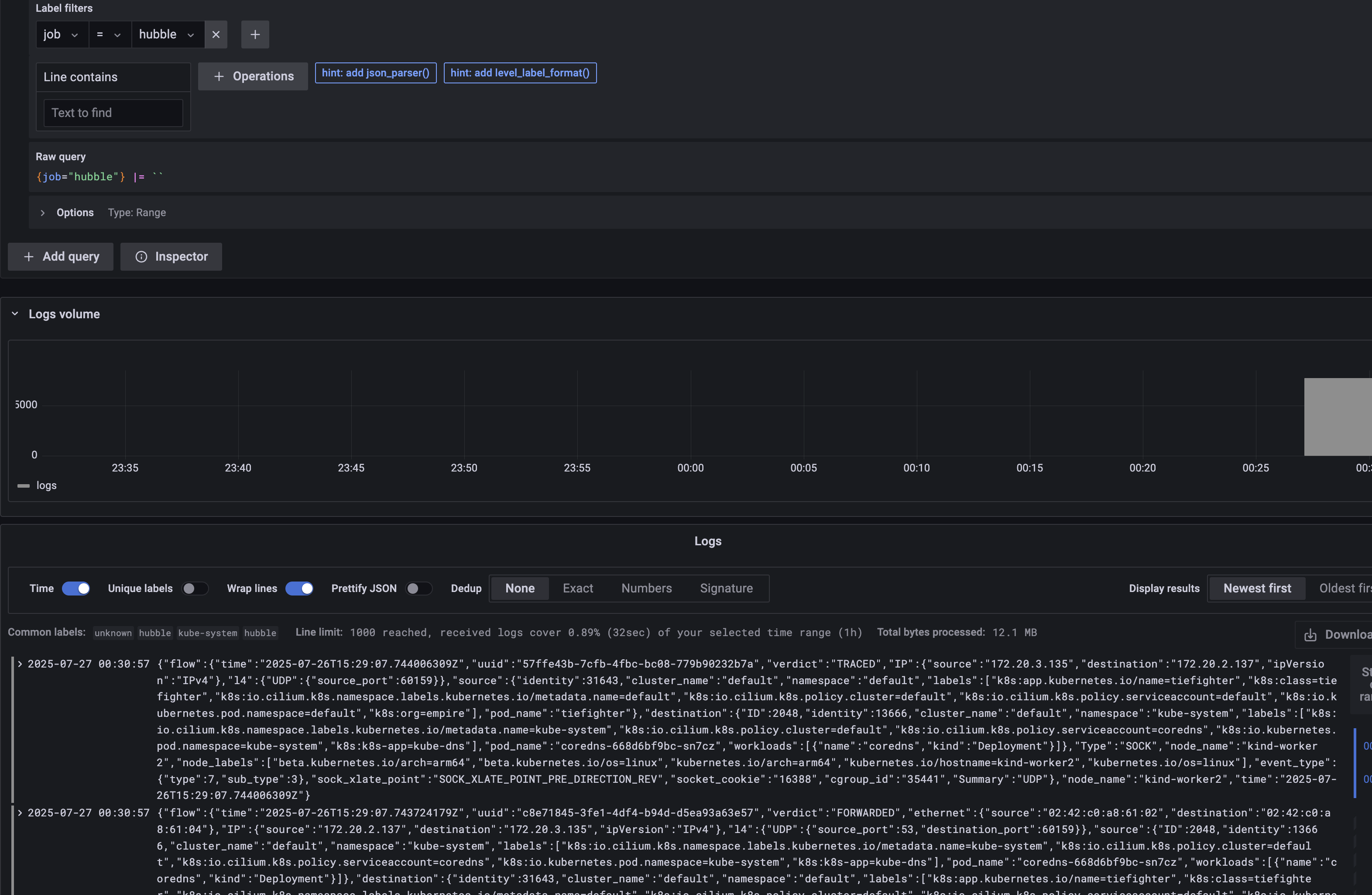The height and width of the screenshot is (895, 1372).
Task: Remove the job=hubble label filter
Action: tap(216, 34)
